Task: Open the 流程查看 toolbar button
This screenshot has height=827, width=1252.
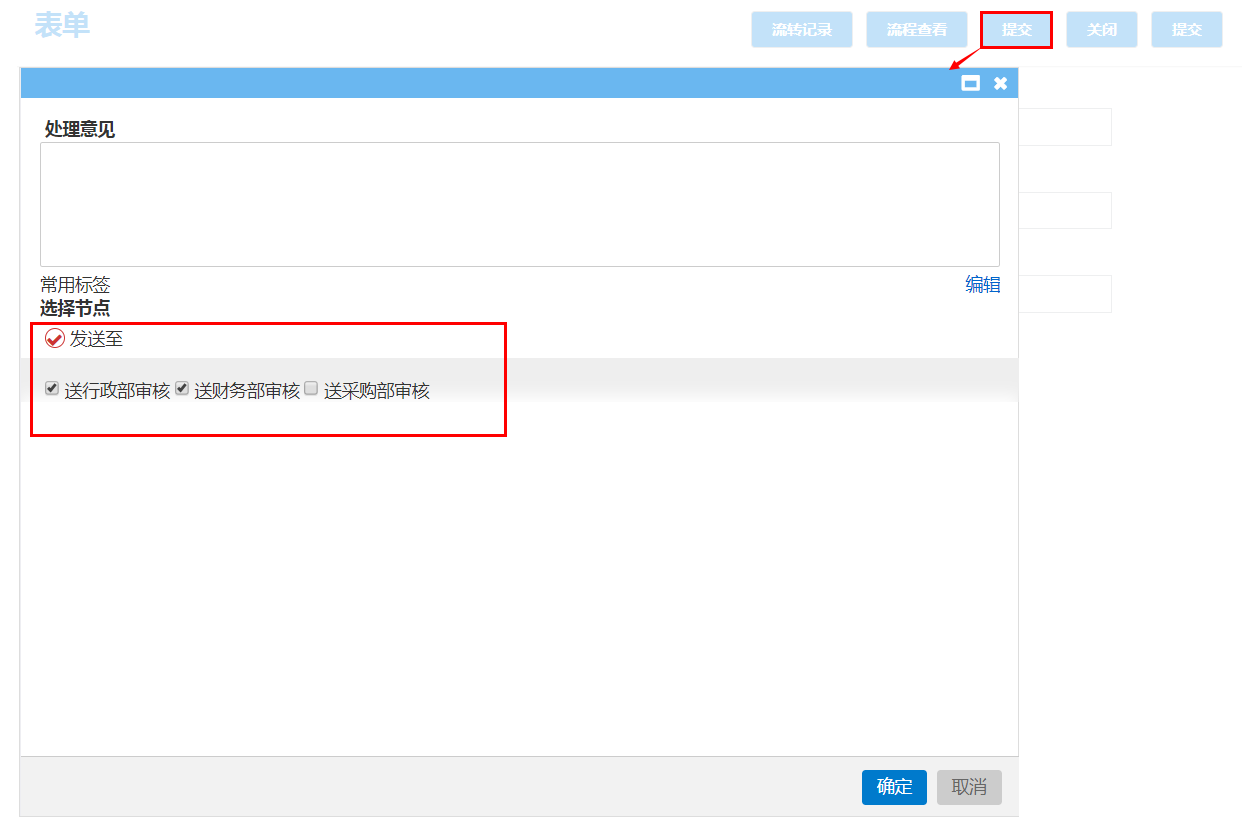Action: [x=916, y=30]
